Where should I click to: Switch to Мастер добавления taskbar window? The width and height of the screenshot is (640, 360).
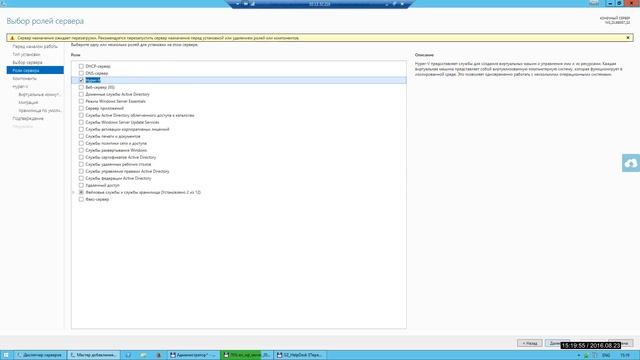point(93,355)
